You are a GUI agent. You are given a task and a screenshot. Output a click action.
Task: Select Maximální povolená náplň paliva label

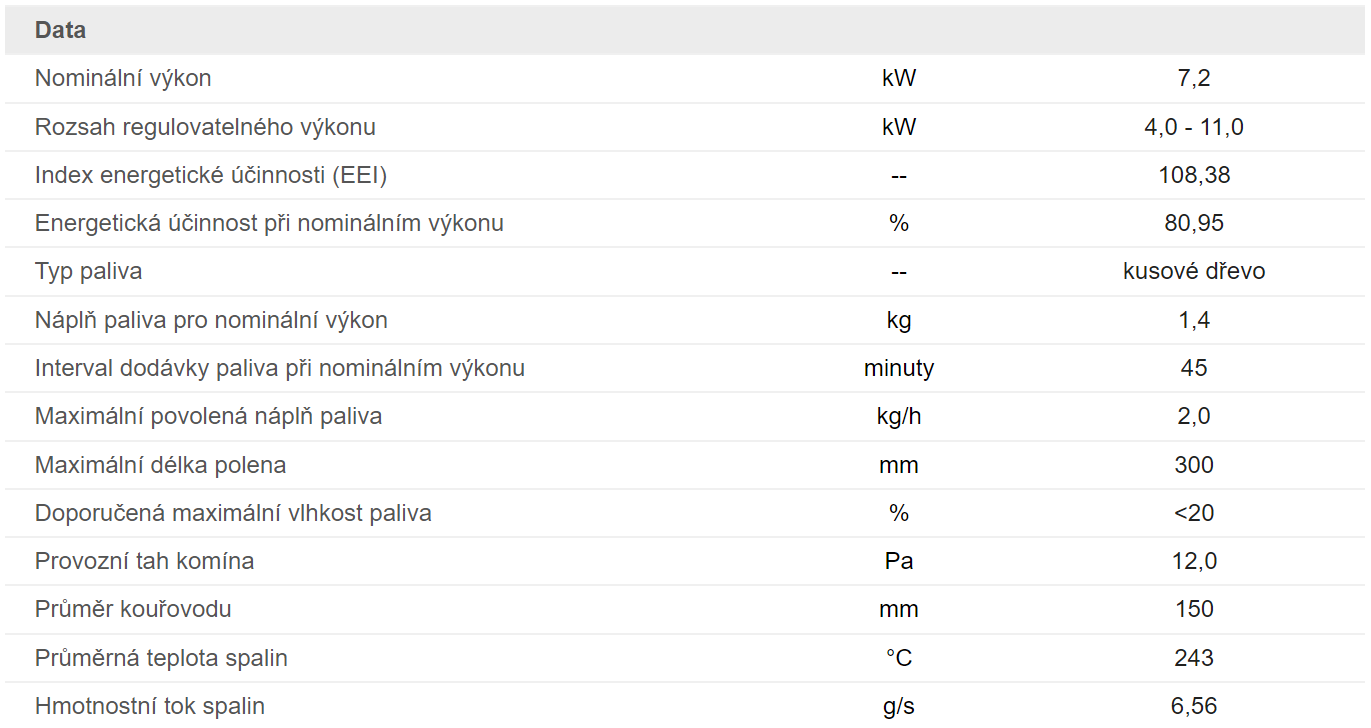click(208, 416)
